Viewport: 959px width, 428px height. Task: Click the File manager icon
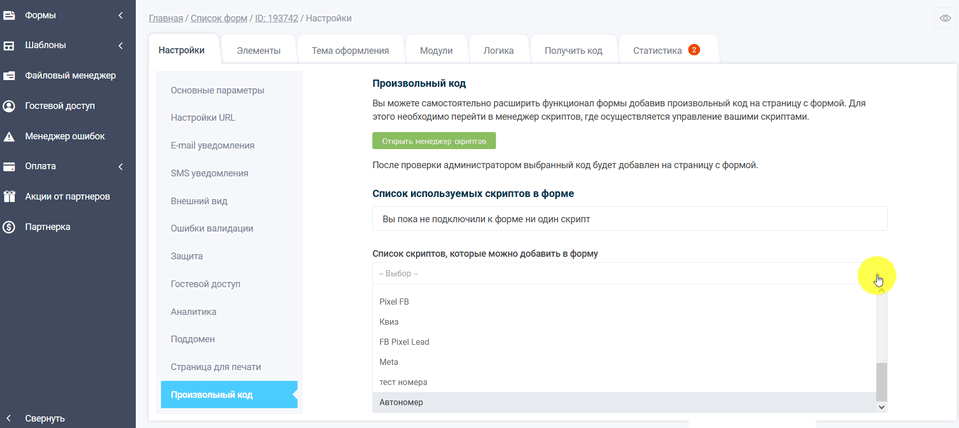(x=9, y=76)
